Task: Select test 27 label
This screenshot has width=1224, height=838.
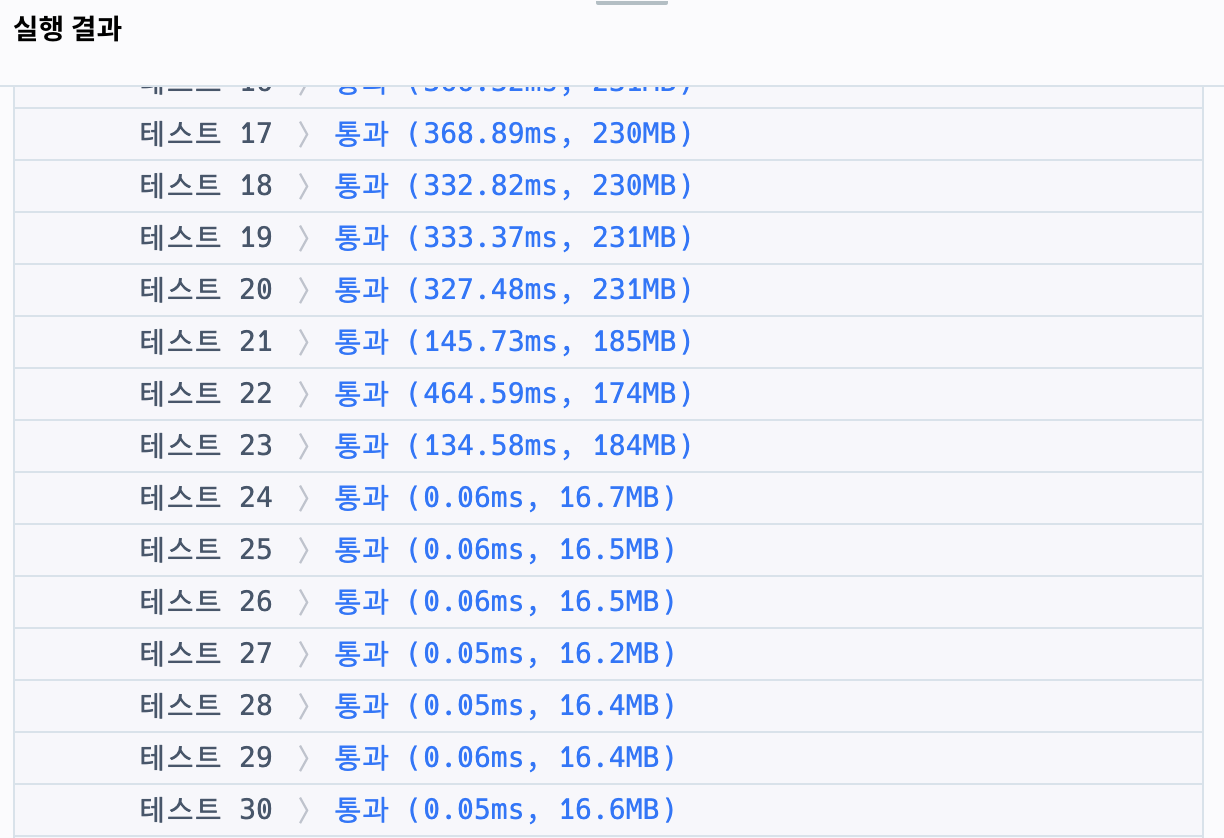Action: 206,653
